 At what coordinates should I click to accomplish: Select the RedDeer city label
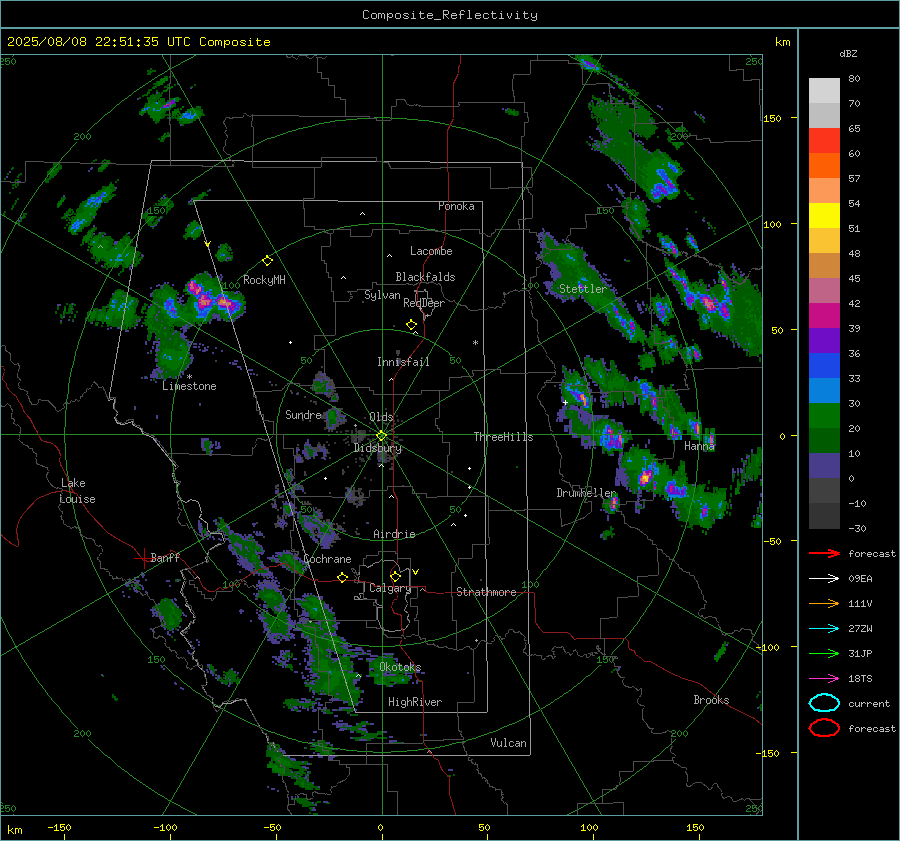[424, 303]
